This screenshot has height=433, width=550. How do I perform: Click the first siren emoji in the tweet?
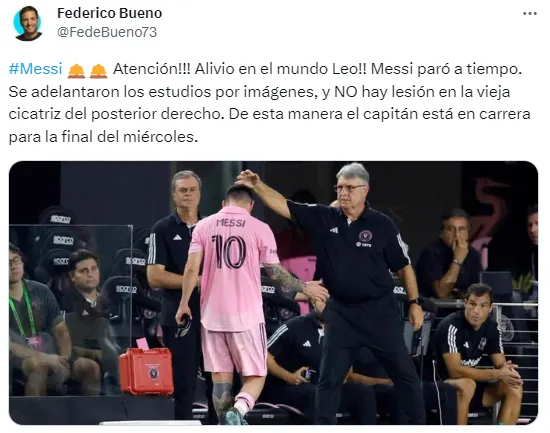click(x=76, y=71)
